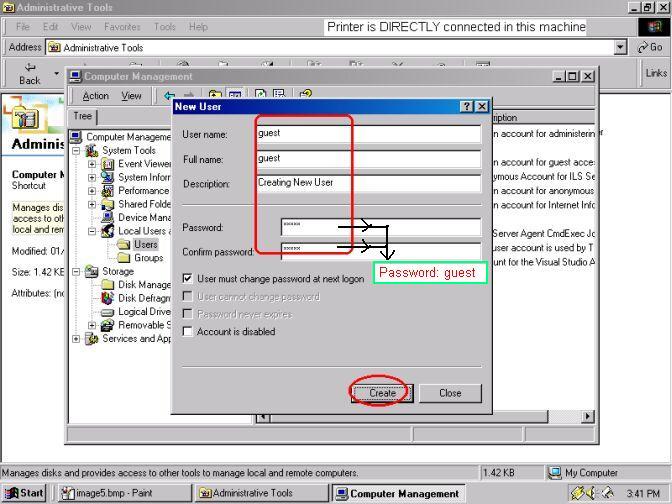
Task: Click the Close button in New User dialog
Action: coord(450,393)
